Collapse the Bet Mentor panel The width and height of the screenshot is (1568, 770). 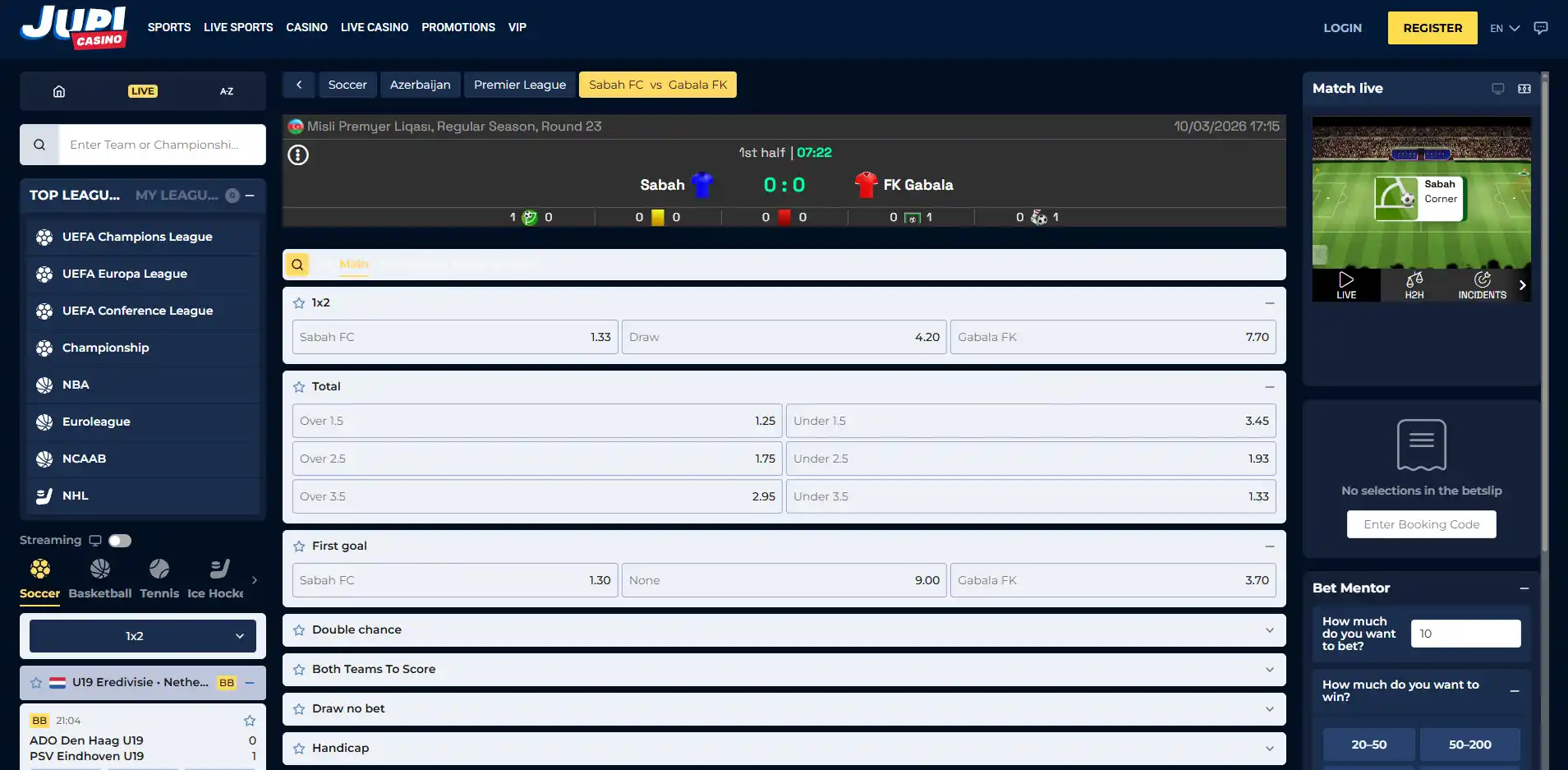pyautogui.click(x=1524, y=588)
